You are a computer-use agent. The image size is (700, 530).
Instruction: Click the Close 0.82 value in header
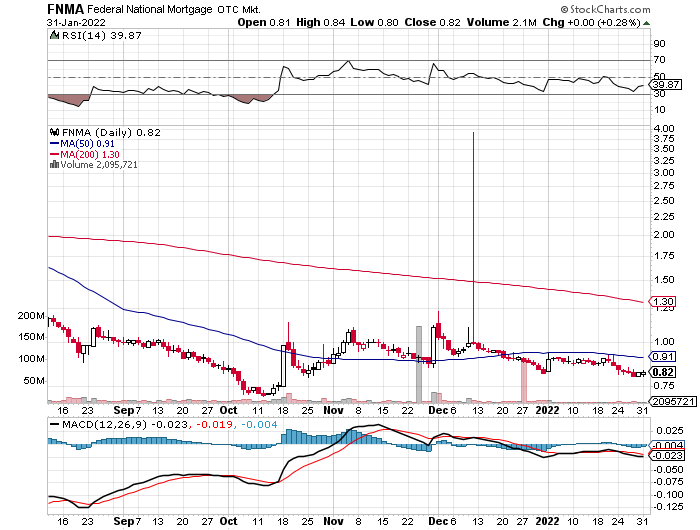pos(432,22)
